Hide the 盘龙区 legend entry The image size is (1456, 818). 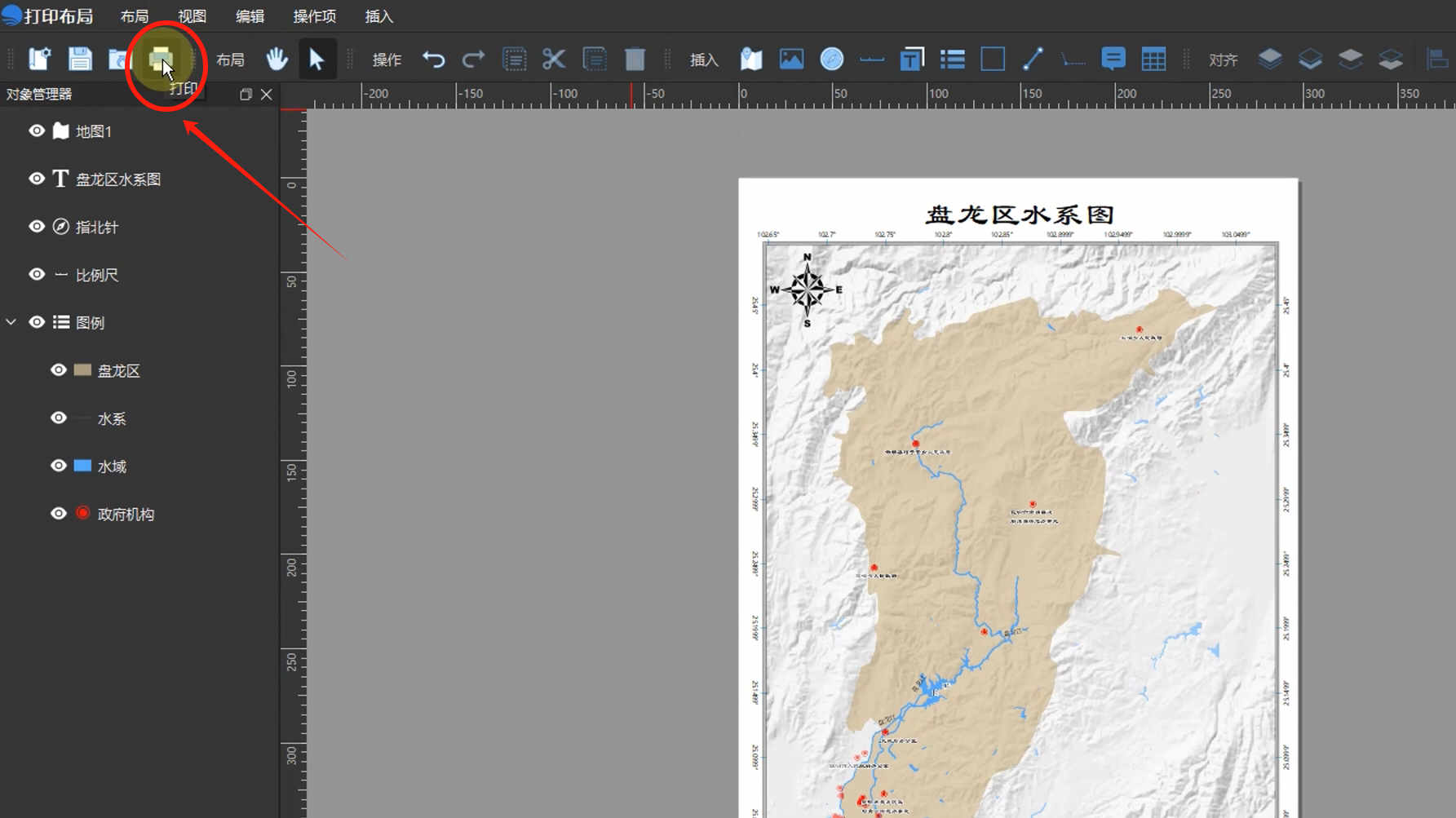tap(59, 370)
